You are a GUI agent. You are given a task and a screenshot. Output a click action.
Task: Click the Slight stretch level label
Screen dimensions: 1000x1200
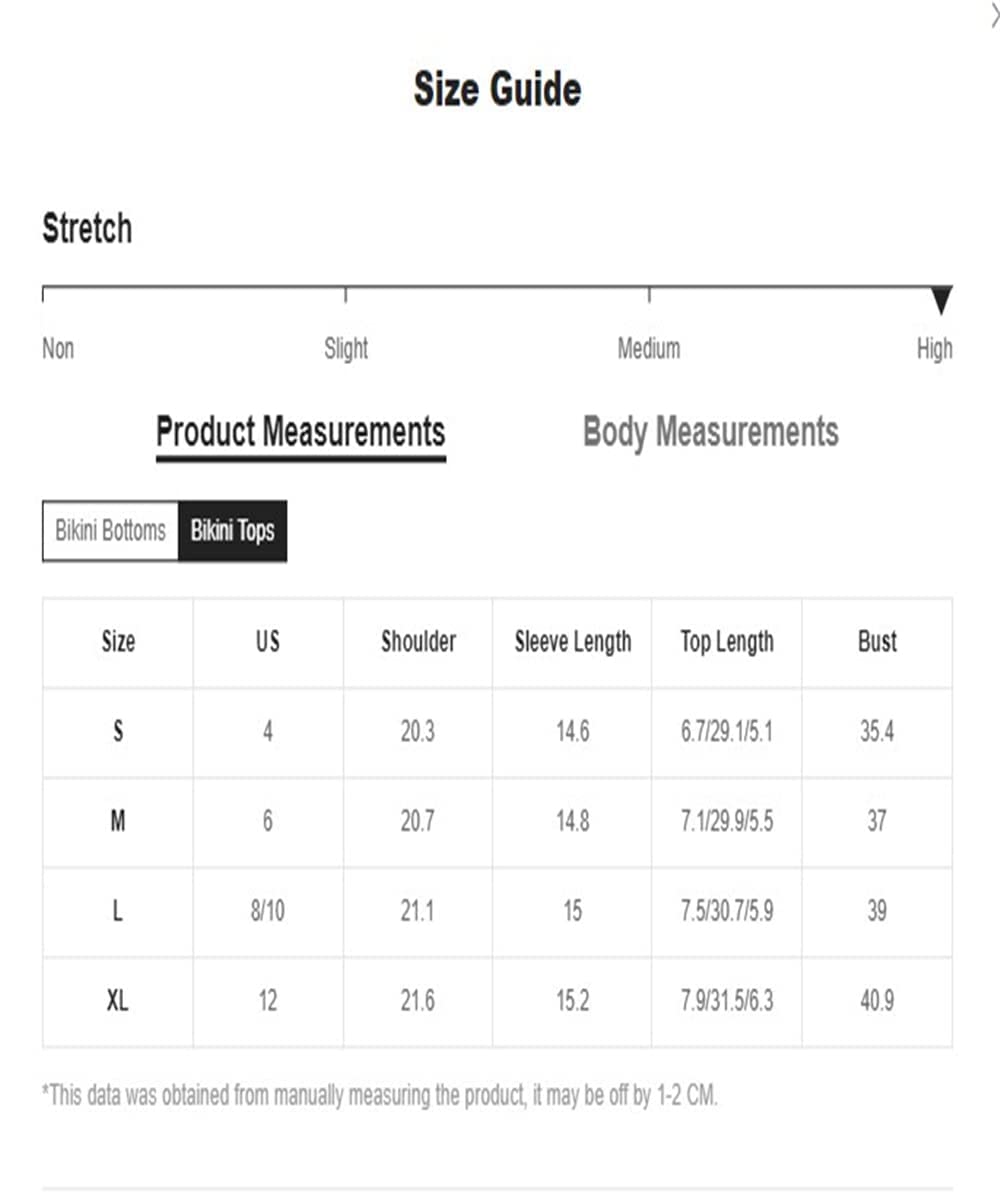click(346, 349)
